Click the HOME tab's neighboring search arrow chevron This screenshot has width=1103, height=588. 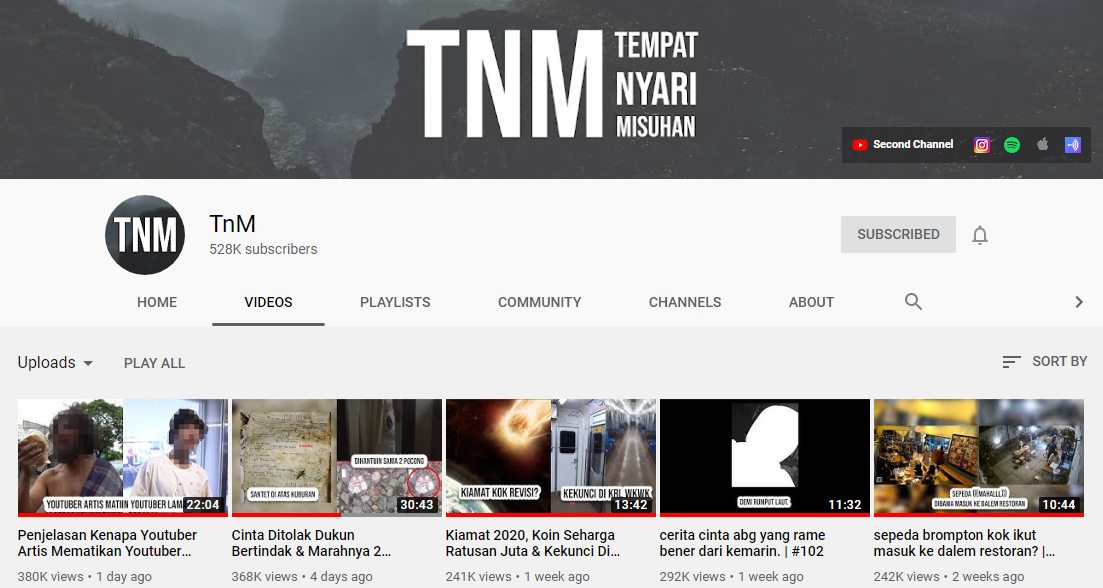(1078, 301)
